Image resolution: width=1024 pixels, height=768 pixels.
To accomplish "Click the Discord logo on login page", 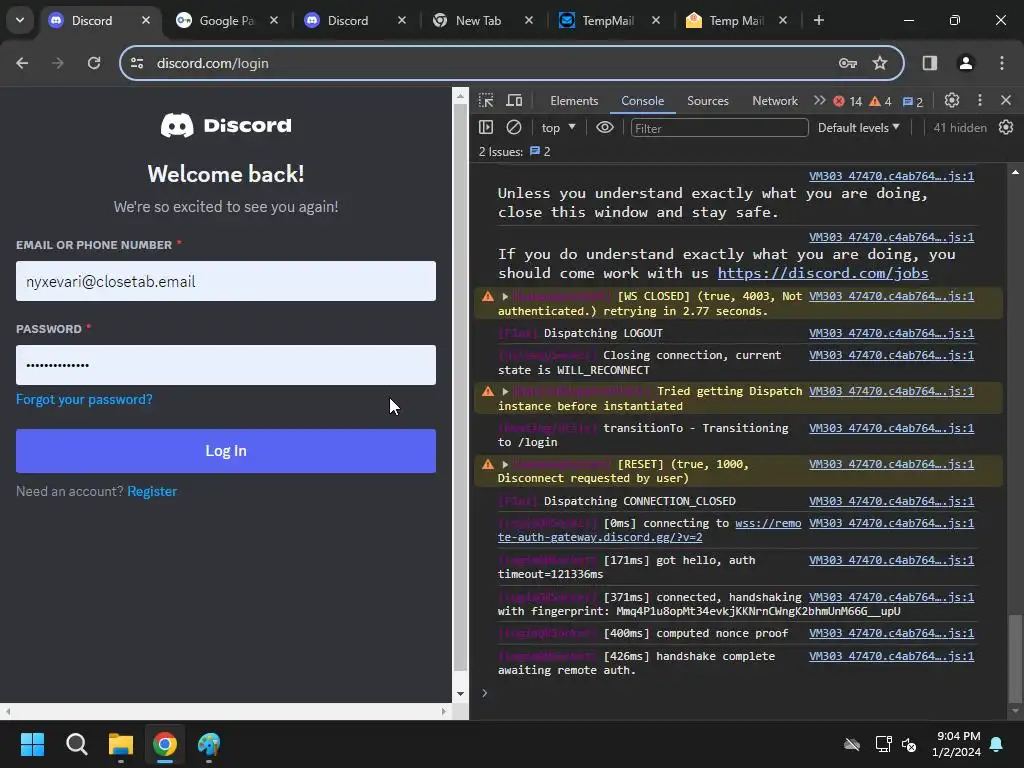I will point(226,125).
